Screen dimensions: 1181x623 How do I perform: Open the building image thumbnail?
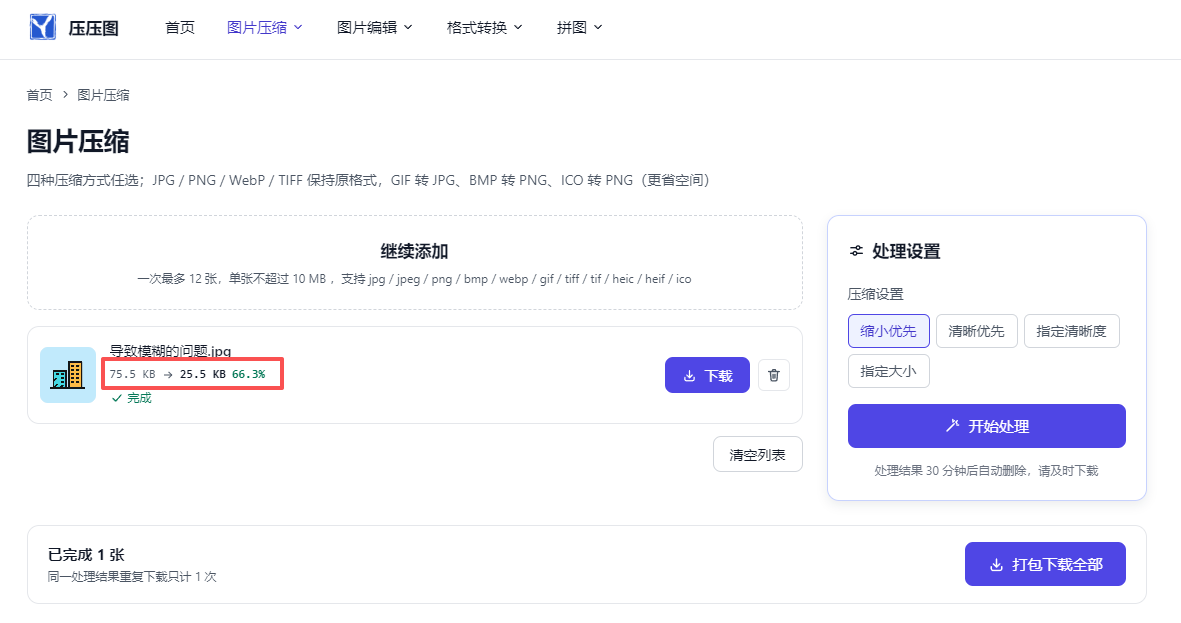point(68,375)
